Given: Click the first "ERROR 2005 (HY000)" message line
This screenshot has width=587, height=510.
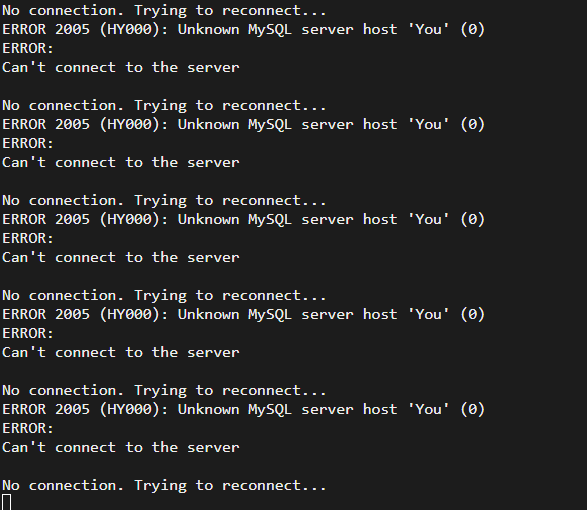Looking at the screenshot, I should [243, 30].
